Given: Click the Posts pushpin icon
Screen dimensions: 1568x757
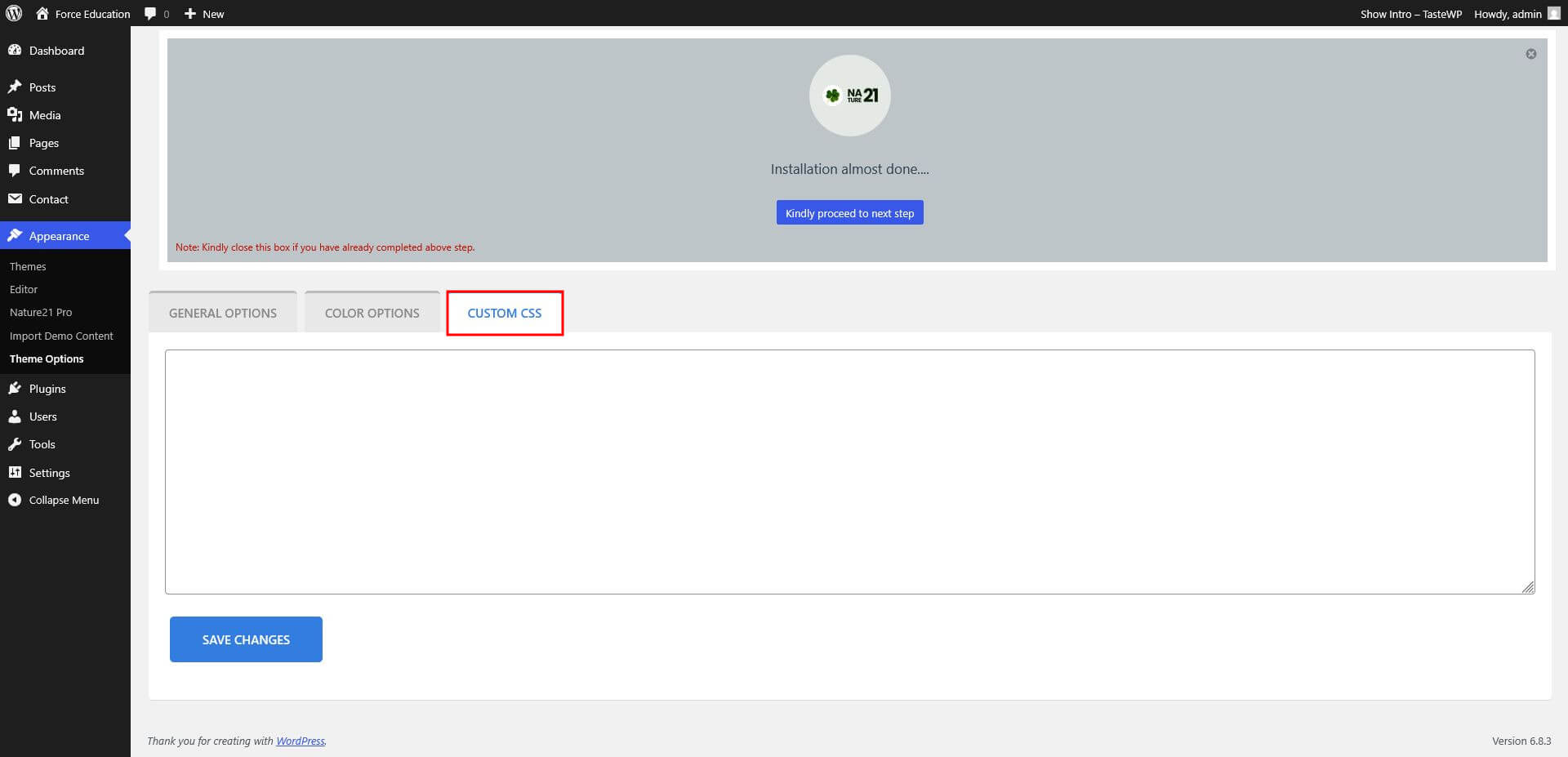Looking at the screenshot, I should tap(15, 87).
